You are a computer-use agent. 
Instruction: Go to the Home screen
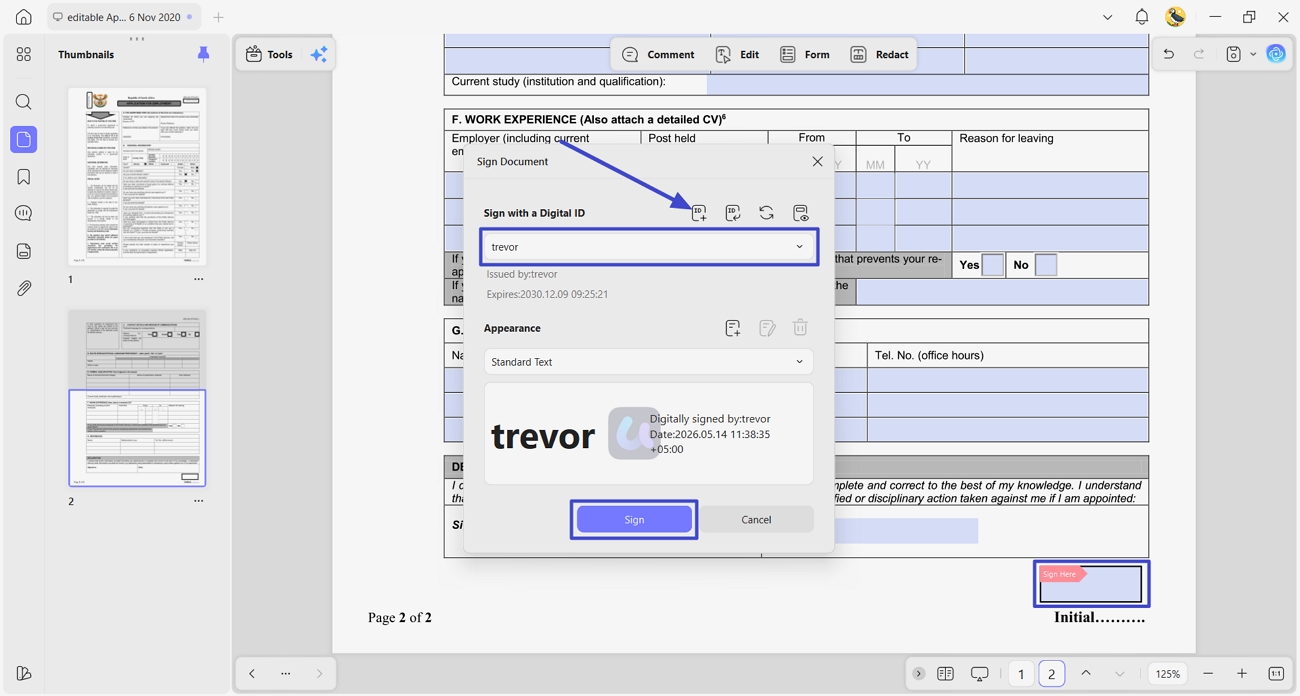[24, 17]
